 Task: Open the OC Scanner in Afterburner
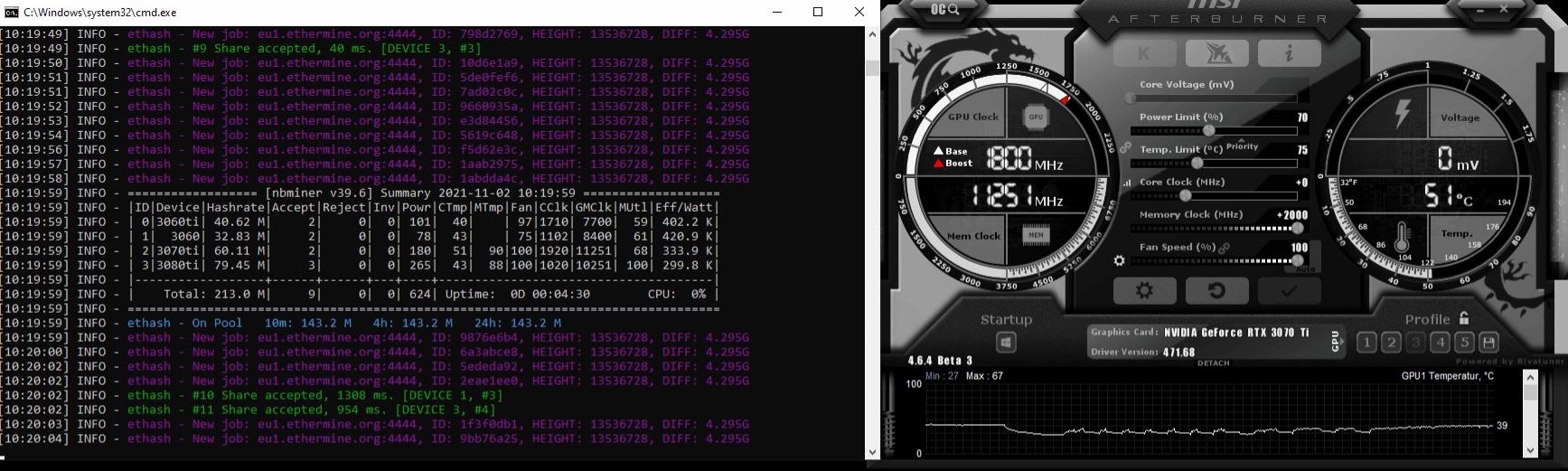[x=945, y=9]
